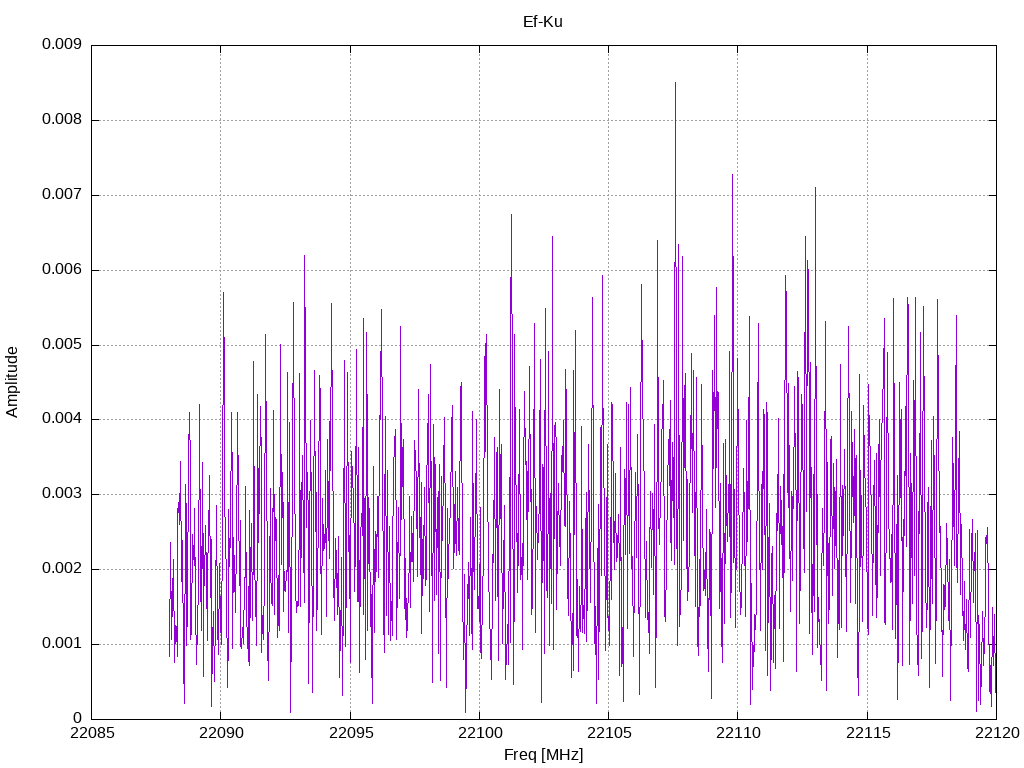This screenshot has height=768, width=1024.
Task: Click the 22110 x-axis tick label
Action: (x=738, y=733)
